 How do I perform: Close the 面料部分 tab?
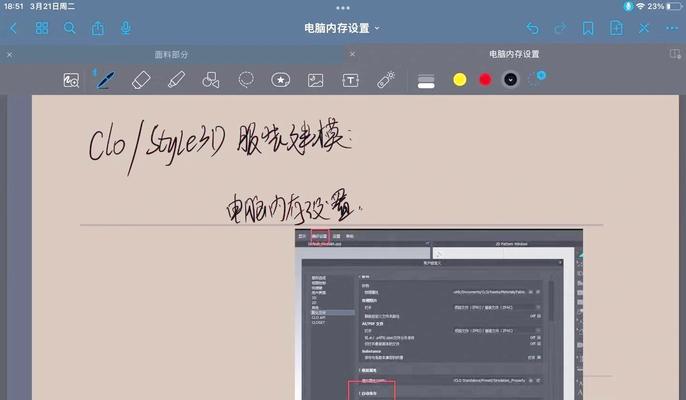10,55
